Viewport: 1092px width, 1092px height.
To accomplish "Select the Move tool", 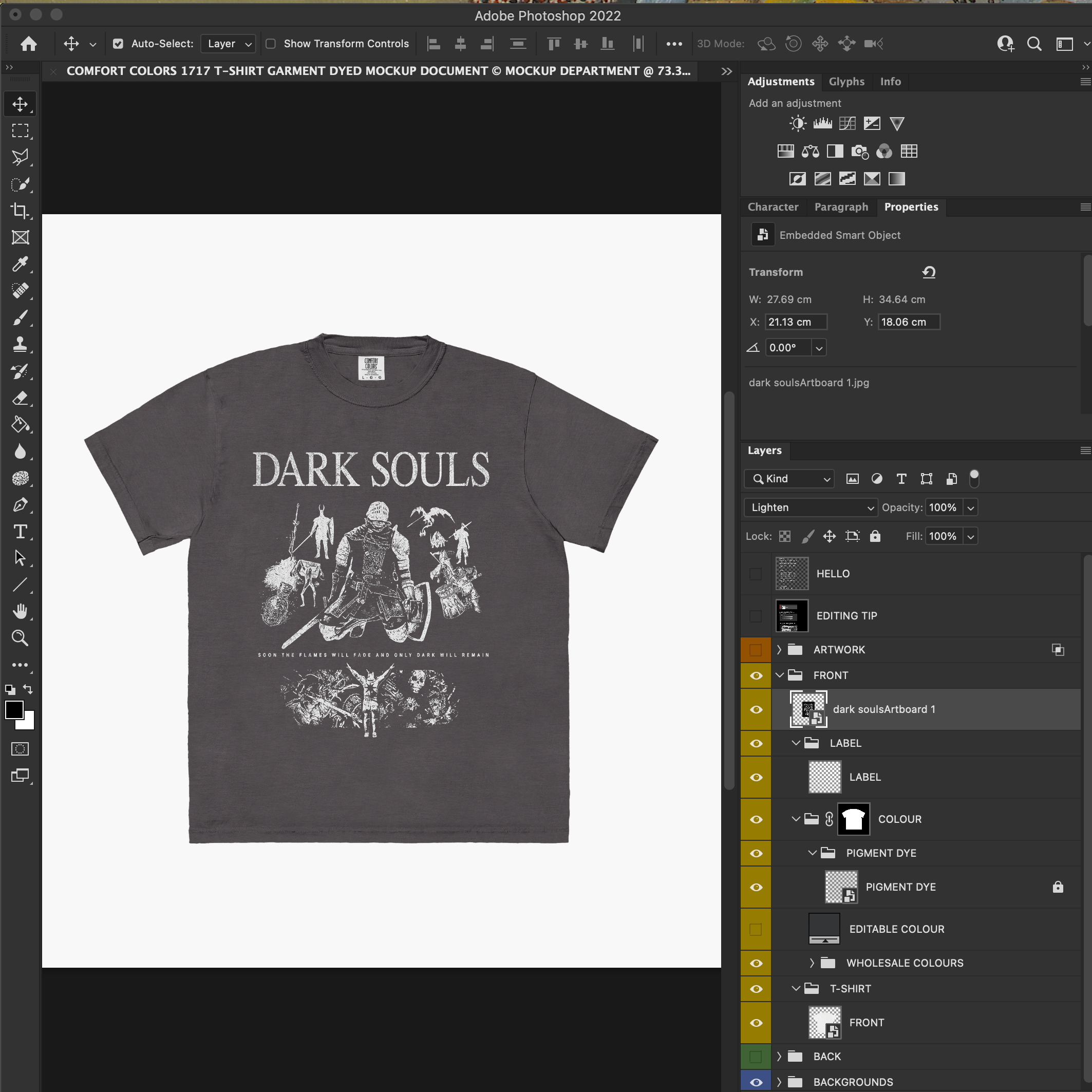I will 21,103.
